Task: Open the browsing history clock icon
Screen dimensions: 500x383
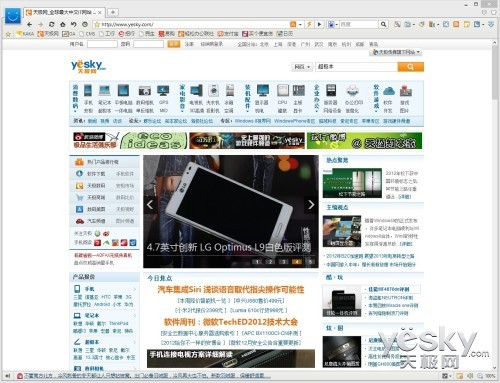Action: (x=85, y=24)
